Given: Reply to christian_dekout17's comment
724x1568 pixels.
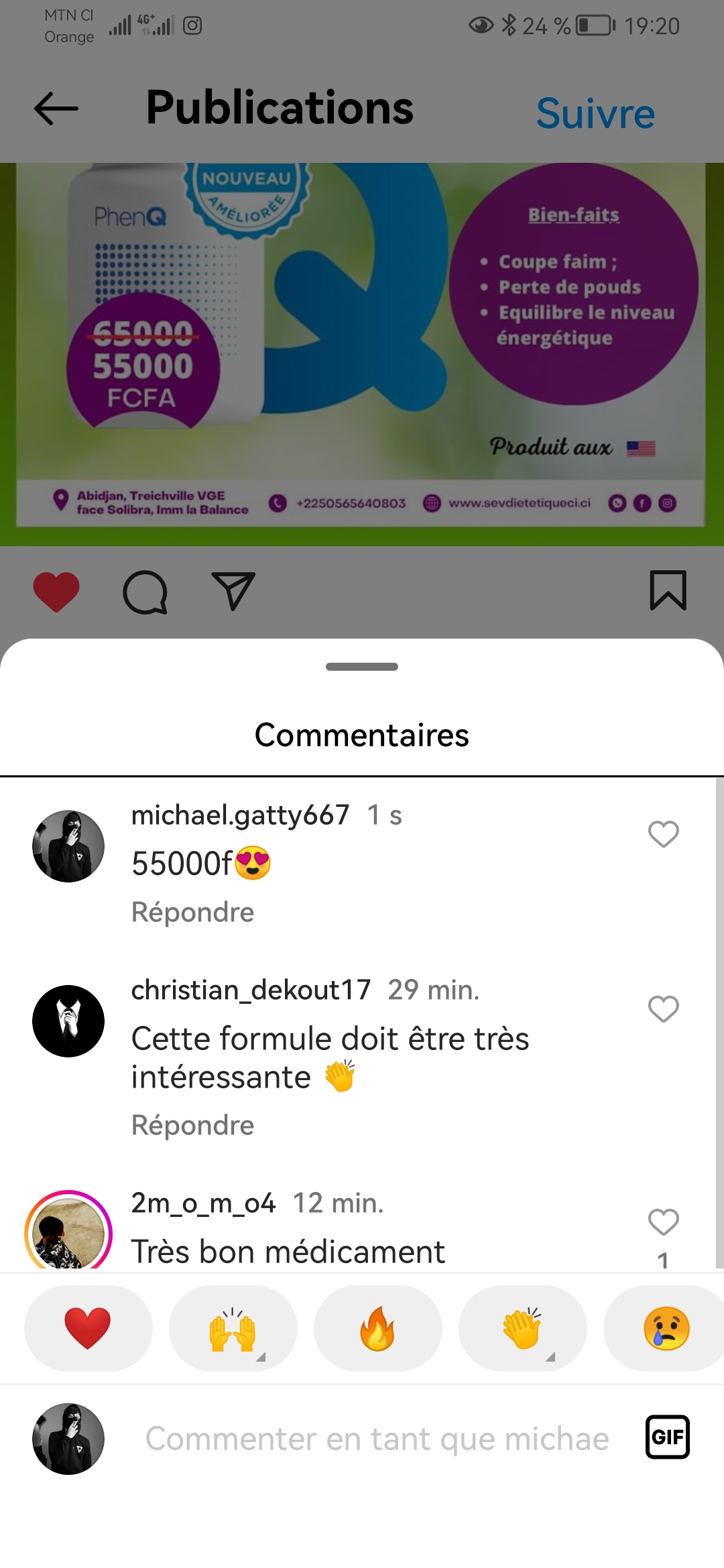Looking at the screenshot, I should point(193,1125).
